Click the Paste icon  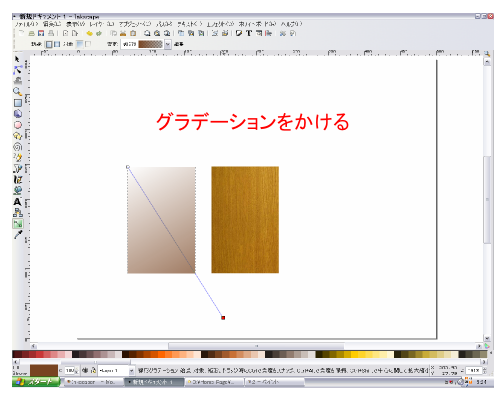[x=133, y=33]
